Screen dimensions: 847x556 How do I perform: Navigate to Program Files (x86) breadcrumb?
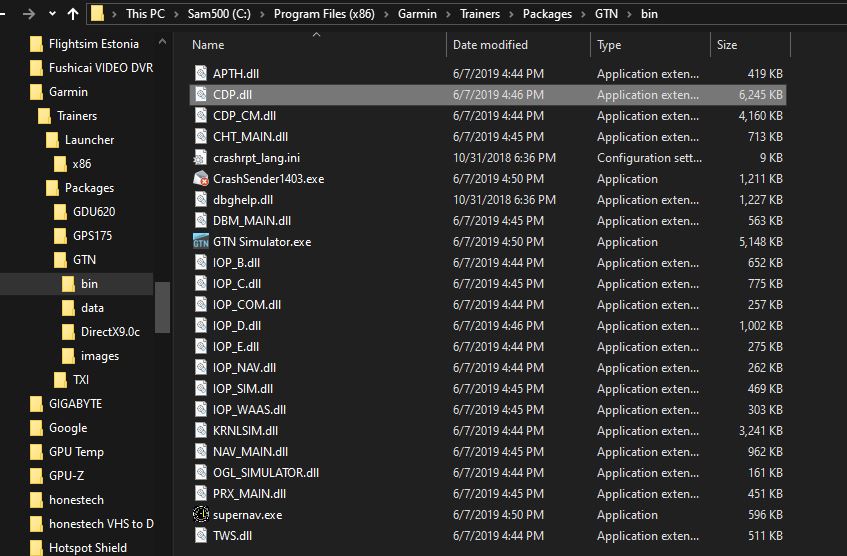pos(324,14)
